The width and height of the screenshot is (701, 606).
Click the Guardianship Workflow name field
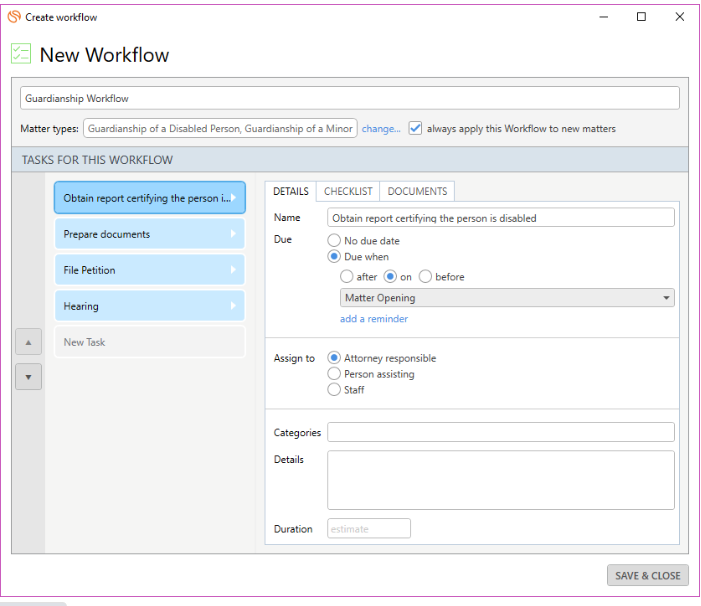[x=350, y=98]
